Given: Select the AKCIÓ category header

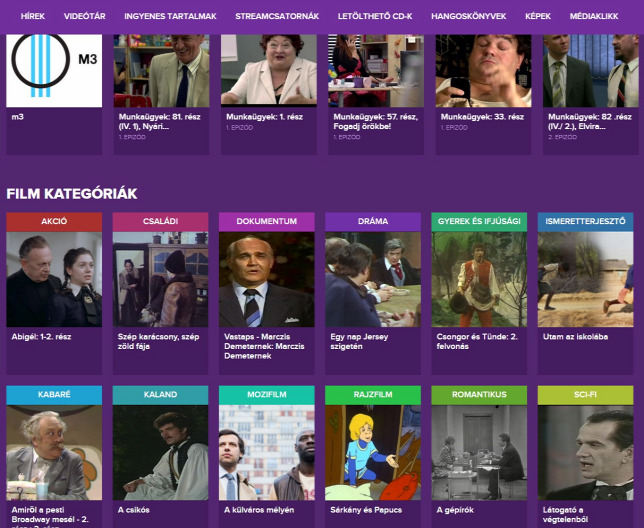Looking at the screenshot, I should (54, 222).
